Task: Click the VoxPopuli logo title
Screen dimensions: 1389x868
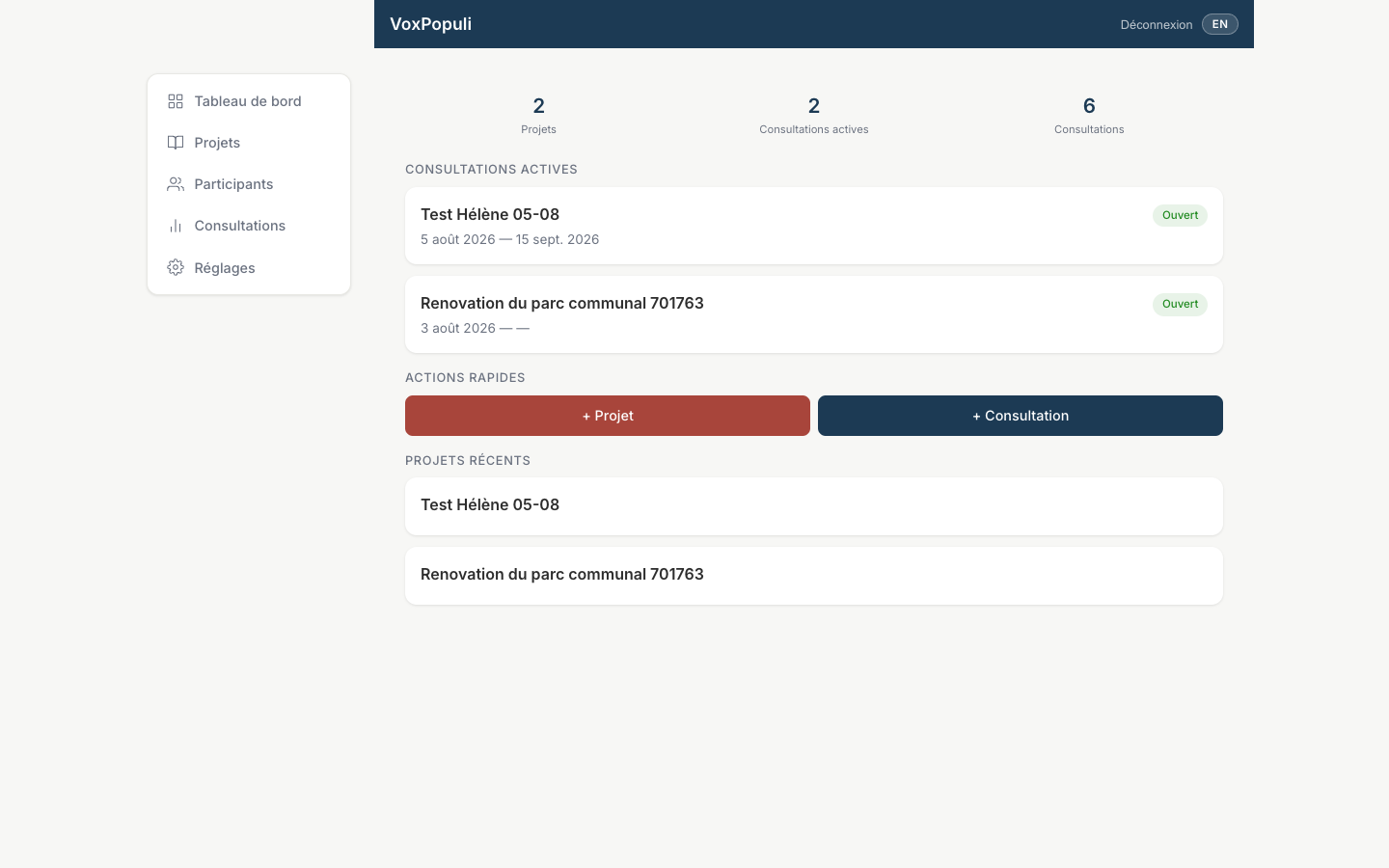Action: (x=430, y=24)
